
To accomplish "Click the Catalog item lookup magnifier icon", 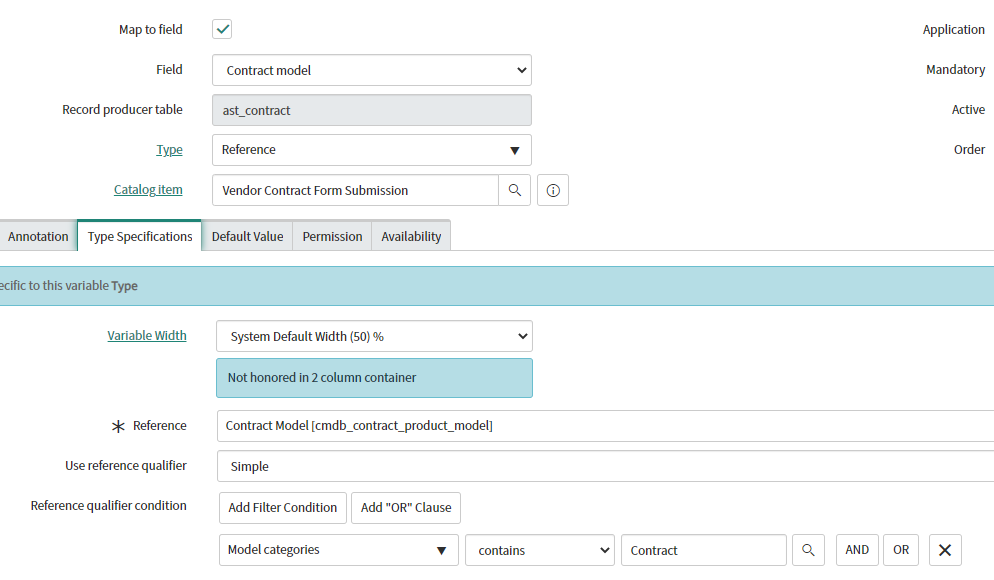I will [514, 190].
